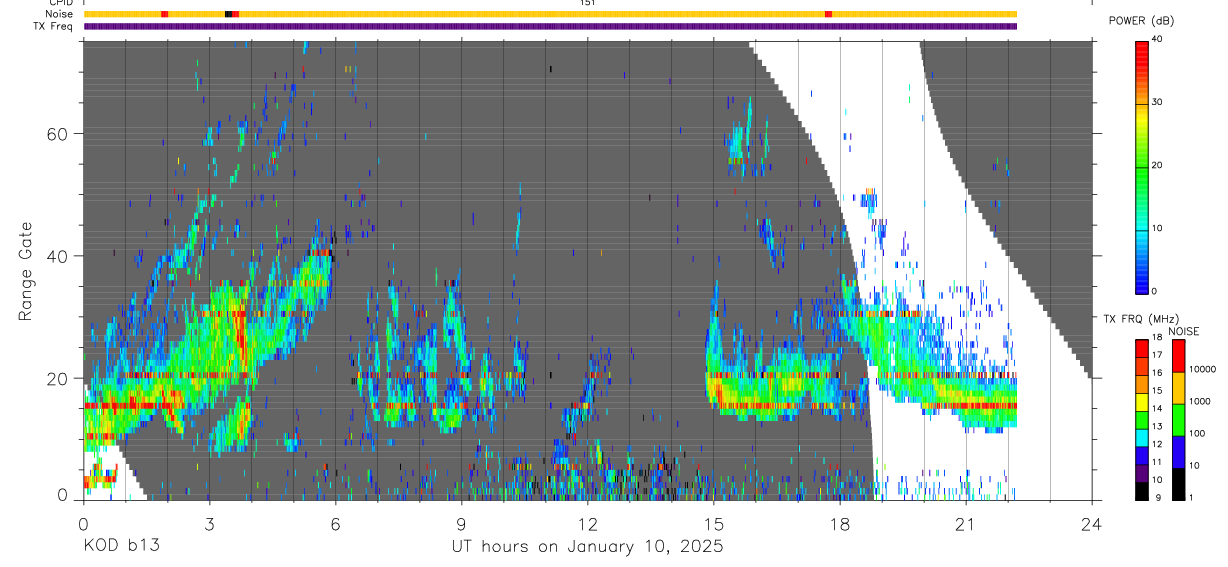
Task: Click the '17' value on TX FRQ scale
Action: point(1157,355)
